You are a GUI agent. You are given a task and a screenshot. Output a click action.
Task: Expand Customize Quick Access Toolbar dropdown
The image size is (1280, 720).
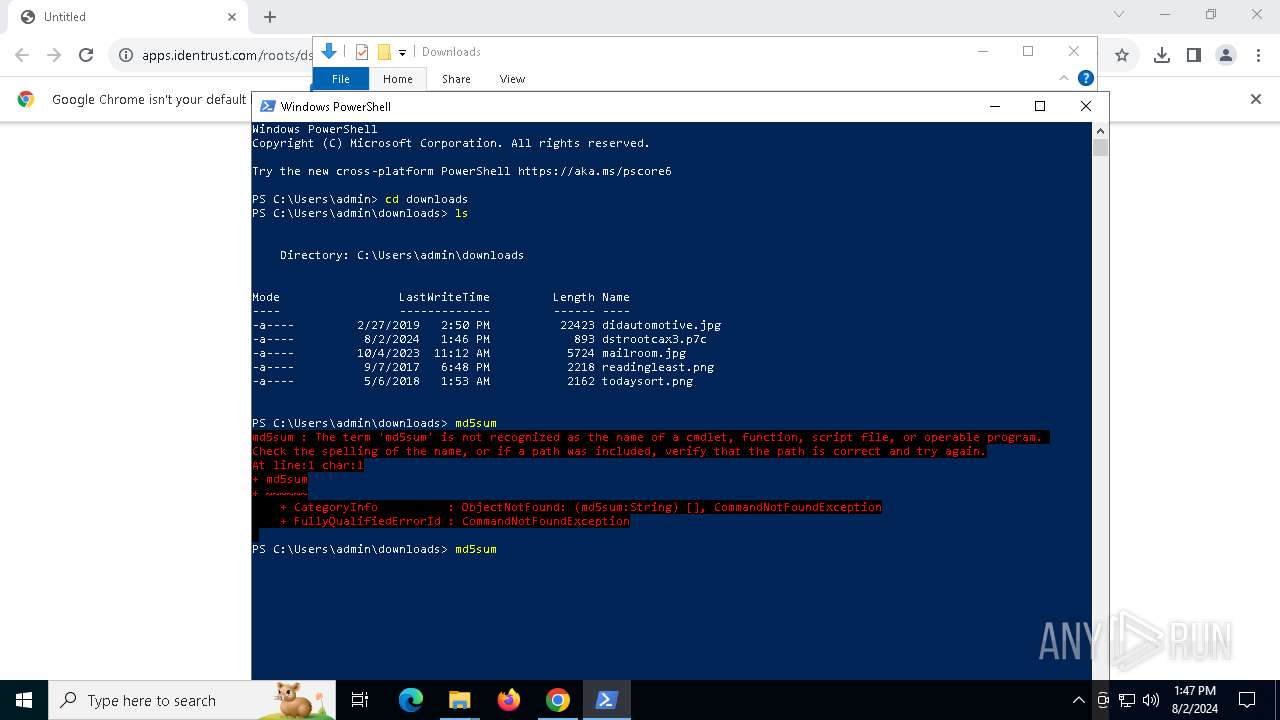click(402, 52)
